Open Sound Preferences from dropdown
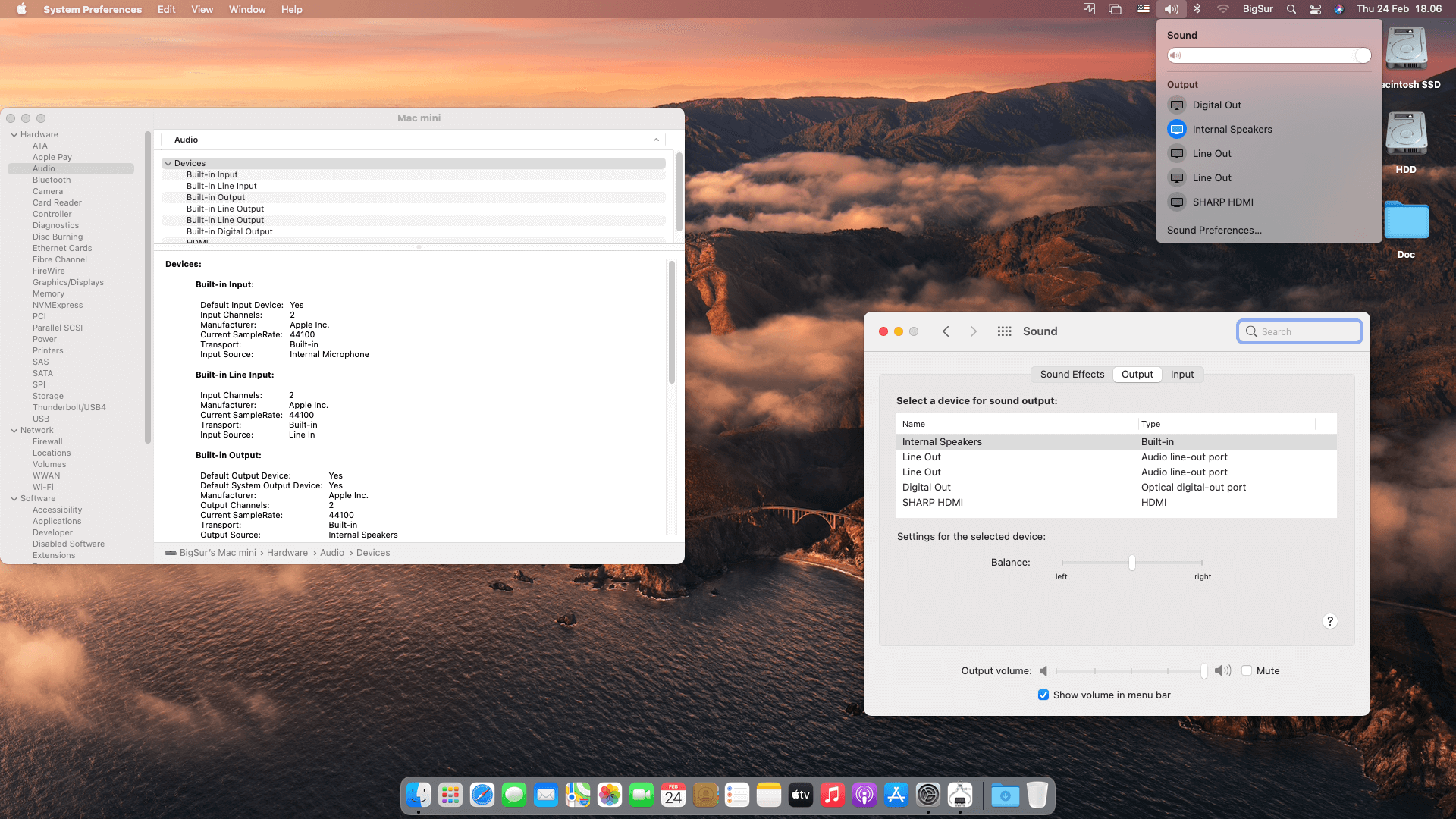Viewport: 1456px width, 819px height. (x=1214, y=230)
